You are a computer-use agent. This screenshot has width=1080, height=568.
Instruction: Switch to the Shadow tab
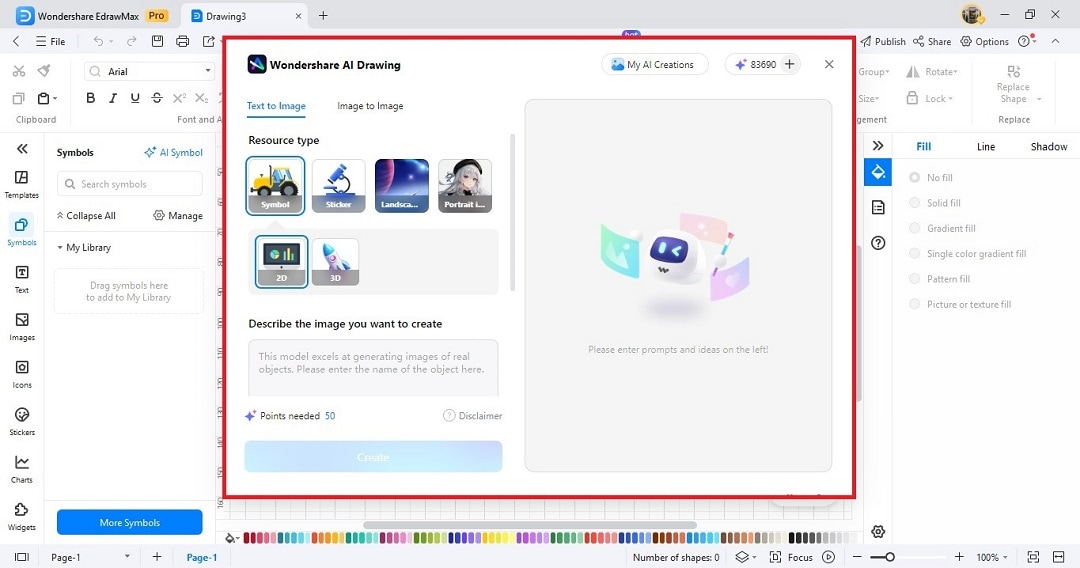point(1048,147)
